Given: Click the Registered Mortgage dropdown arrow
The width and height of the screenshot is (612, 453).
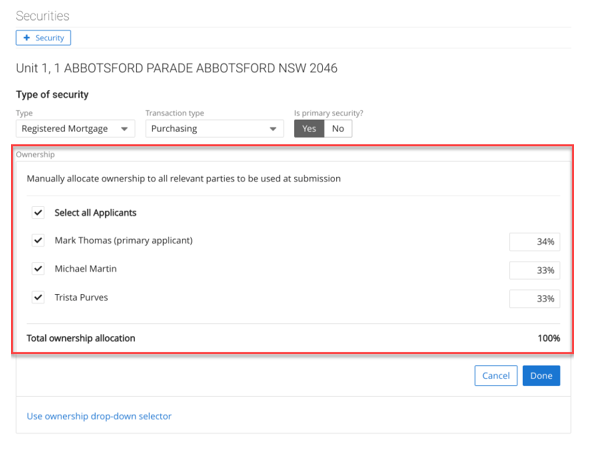Looking at the screenshot, I should tap(124, 129).
